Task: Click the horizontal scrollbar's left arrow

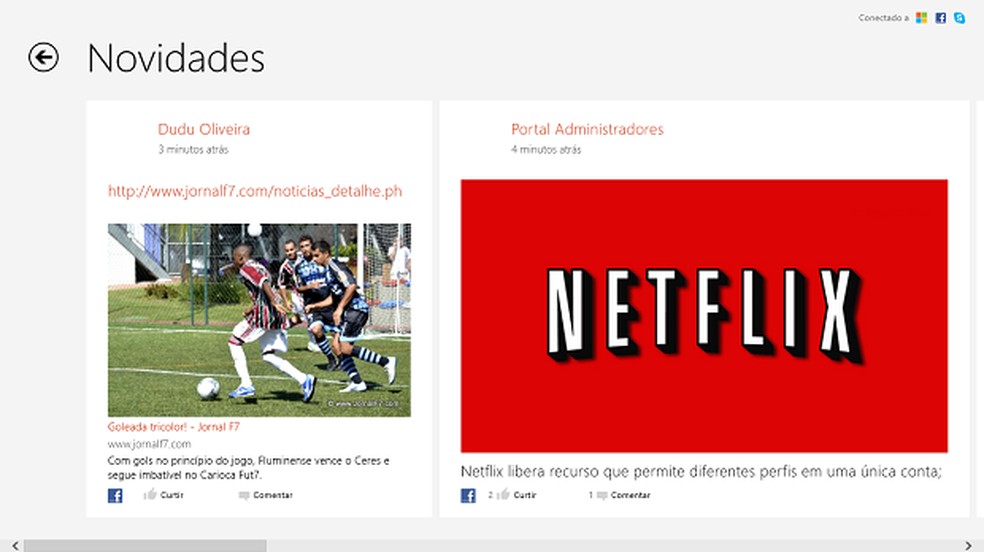Action: pos(15,546)
